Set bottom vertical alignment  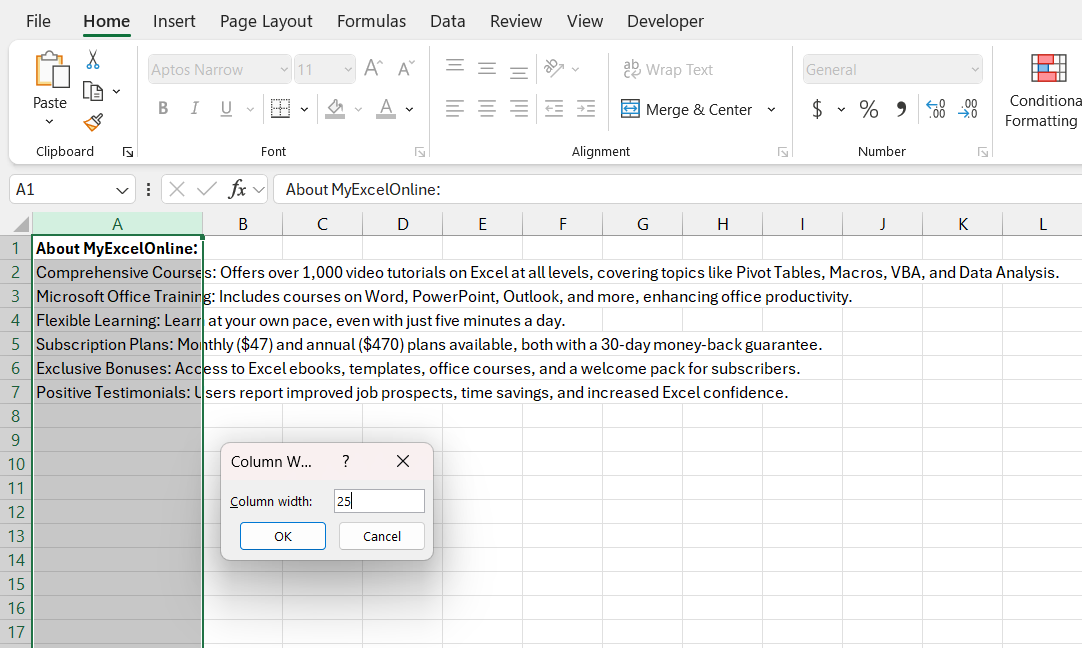click(518, 70)
